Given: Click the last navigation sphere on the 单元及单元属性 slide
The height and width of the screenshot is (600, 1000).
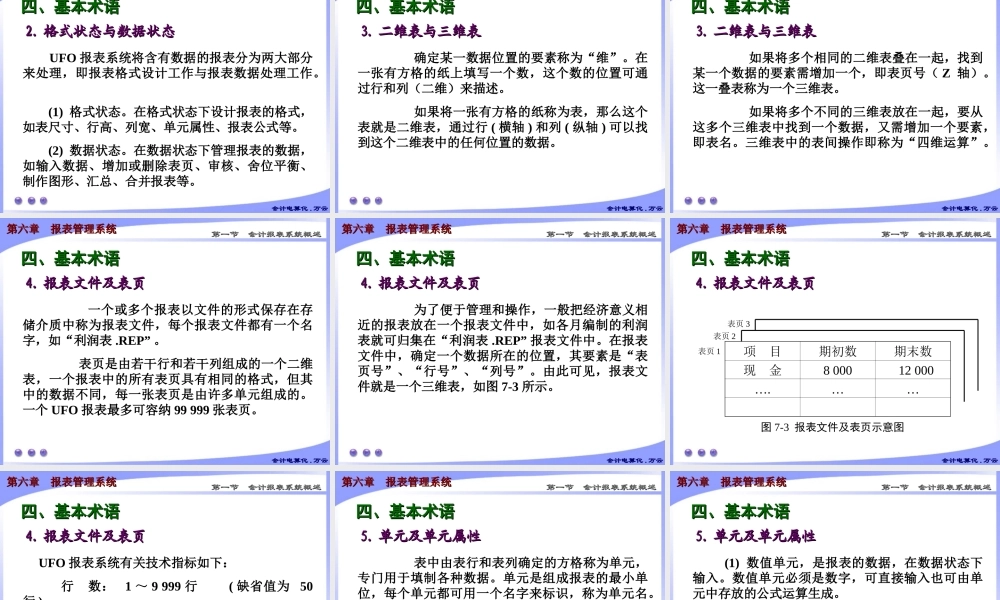Looking at the screenshot, I should pos(714,597).
